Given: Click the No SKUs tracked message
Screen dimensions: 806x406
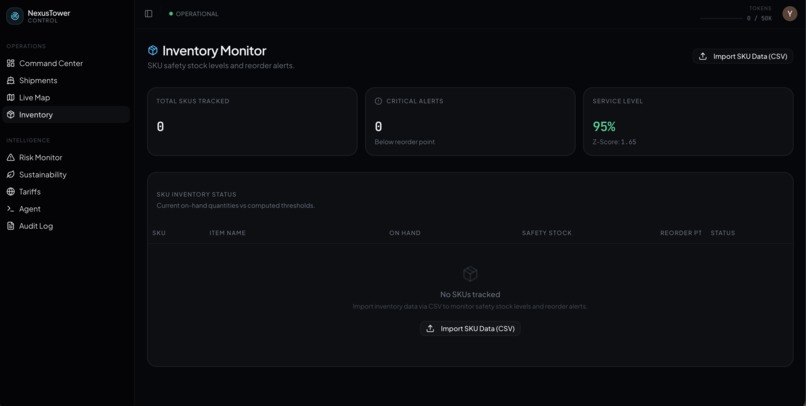Looking at the screenshot, I should pyautogui.click(x=470, y=294).
